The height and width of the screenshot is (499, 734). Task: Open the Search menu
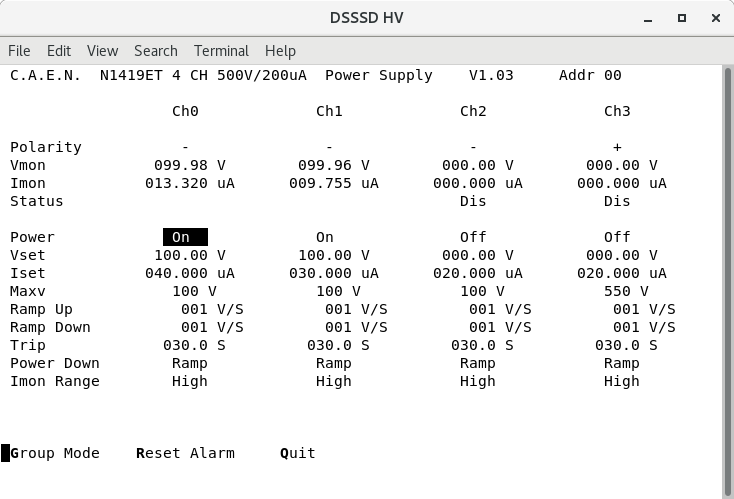[156, 51]
